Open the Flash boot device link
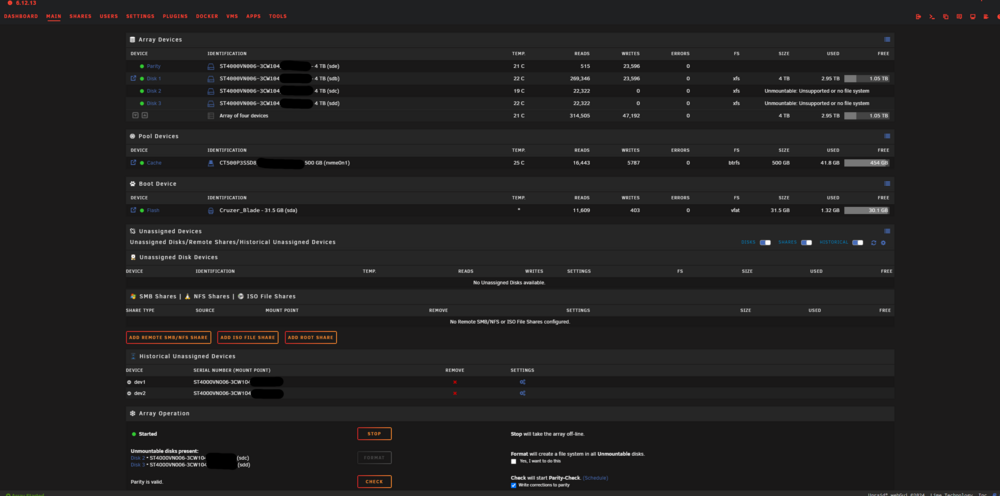The width and height of the screenshot is (1000, 496). pos(153,210)
